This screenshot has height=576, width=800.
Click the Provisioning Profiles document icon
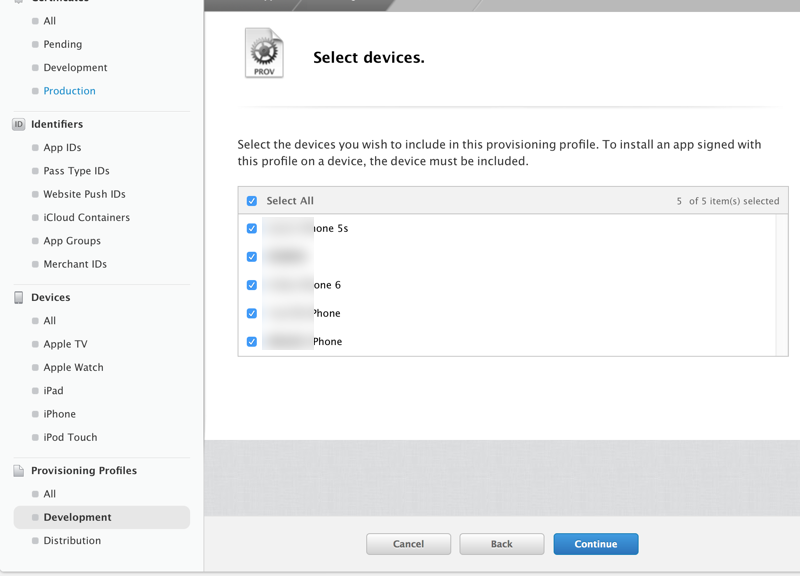pos(18,471)
